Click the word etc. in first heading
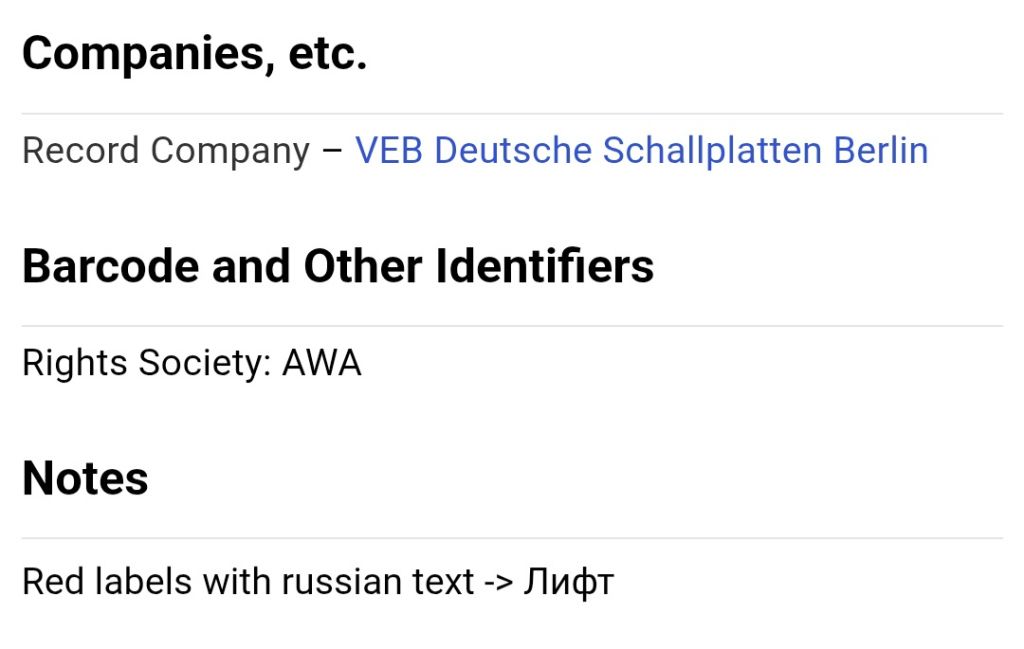1024x649 pixels. (x=328, y=54)
